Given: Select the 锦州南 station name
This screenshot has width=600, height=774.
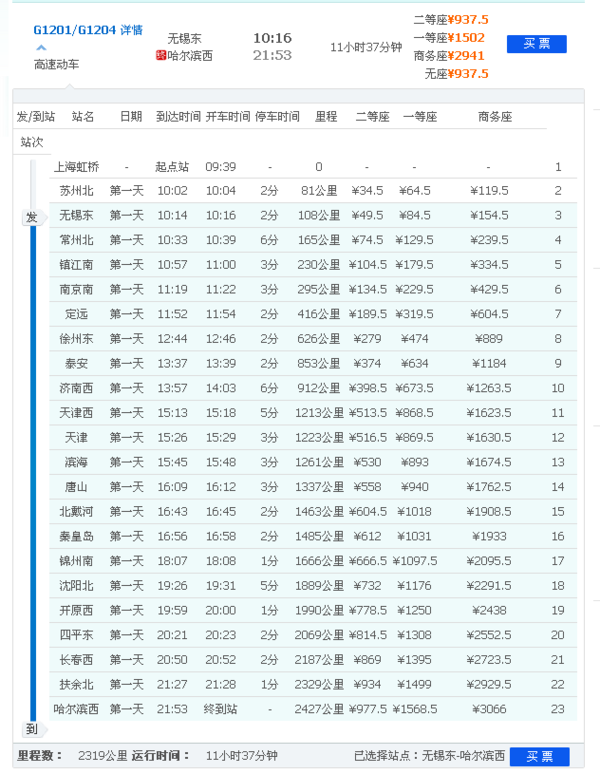Looking at the screenshot, I should click(x=76, y=561).
